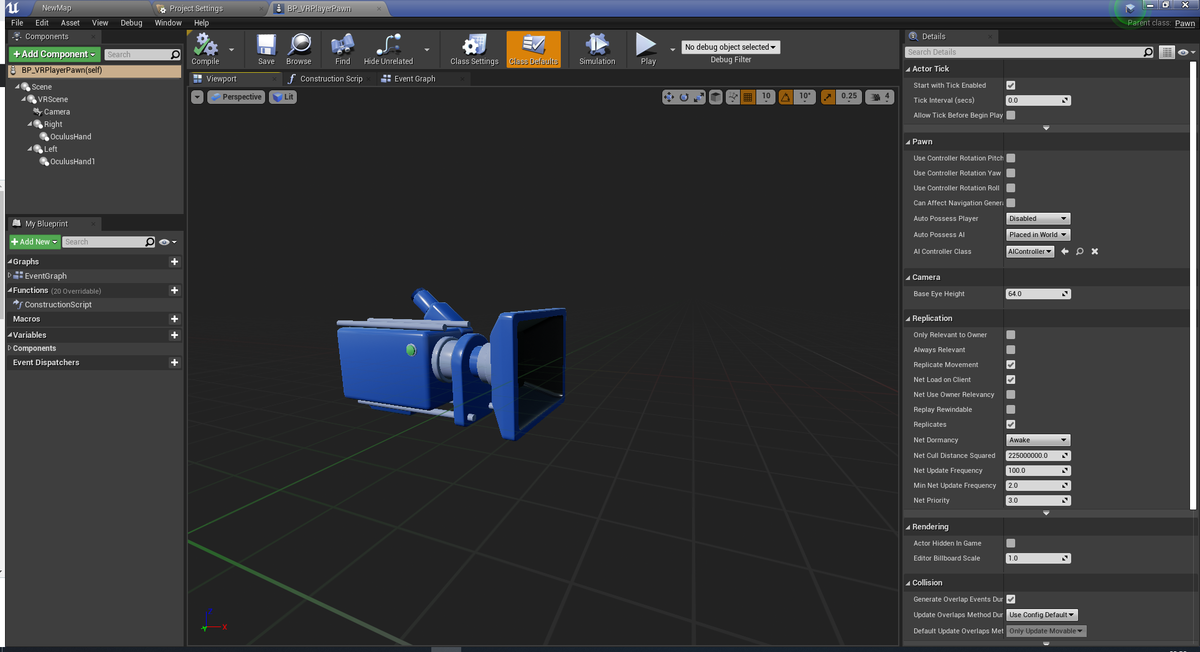Image resolution: width=1200 pixels, height=652 pixels.
Task: Open the Debug menu
Action: 131,22
